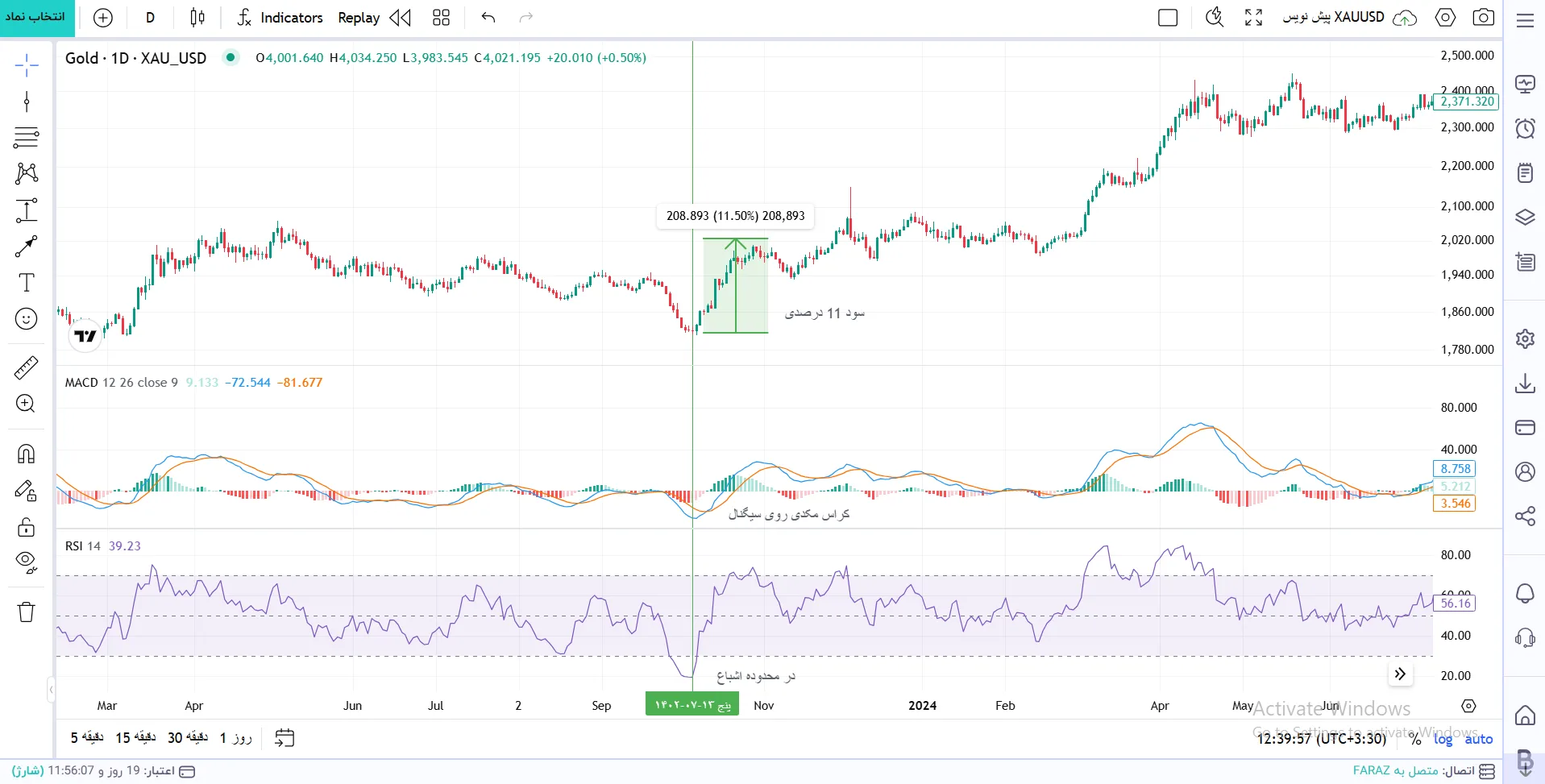The height and width of the screenshot is (784, 1545).
Task: Open the news list icon in right sidebar
Action: coord(1525,261)
